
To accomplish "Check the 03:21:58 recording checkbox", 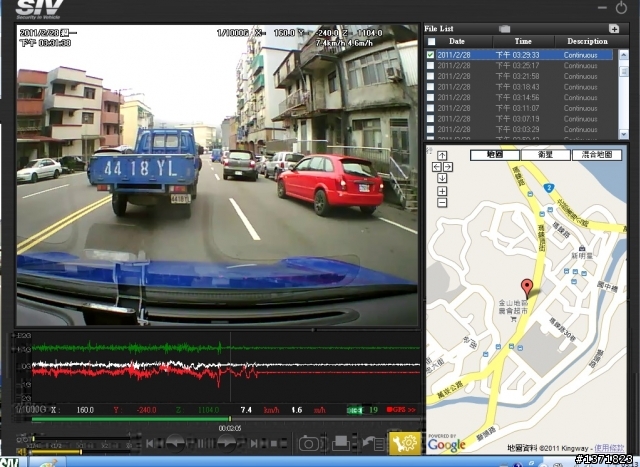I will point(430,76).
